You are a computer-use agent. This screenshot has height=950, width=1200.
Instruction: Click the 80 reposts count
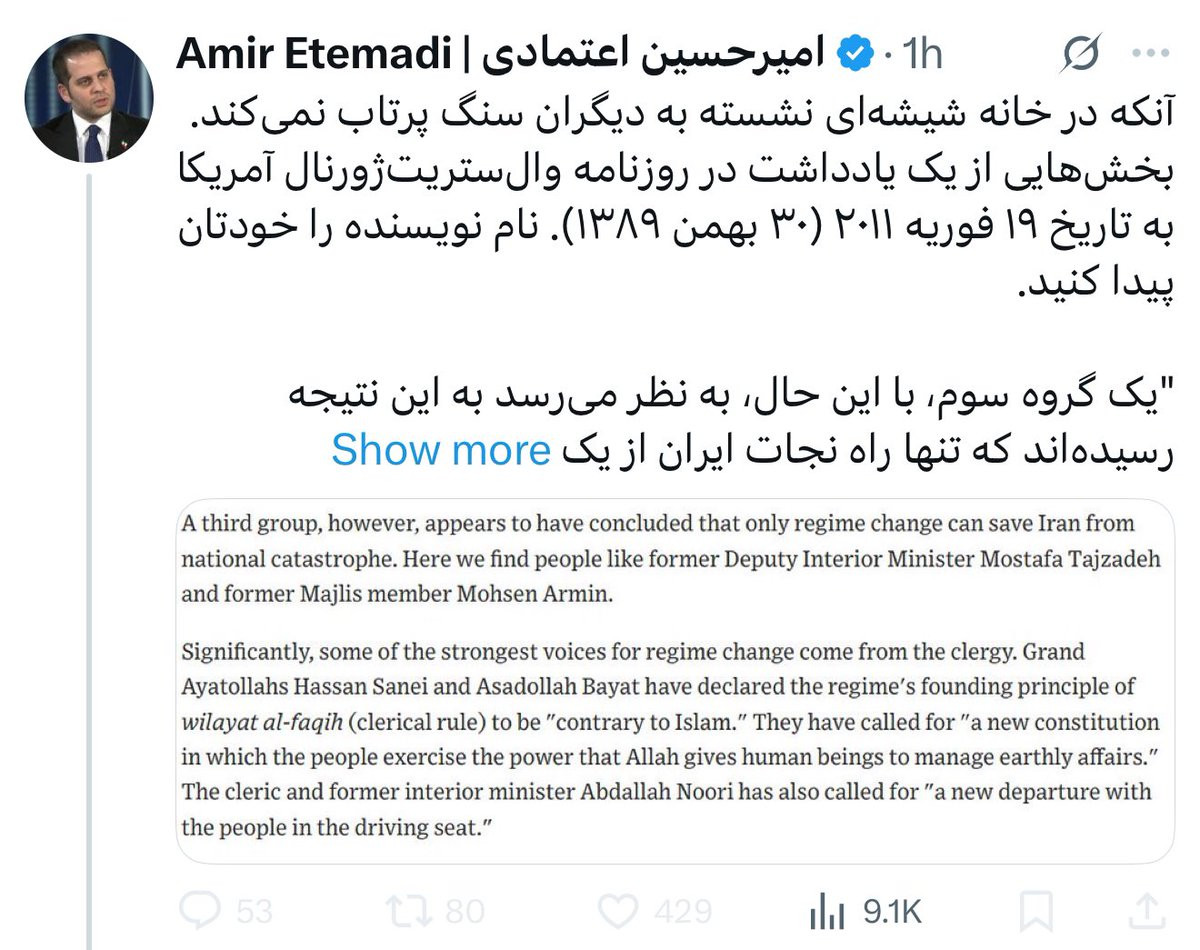[463, 911]
